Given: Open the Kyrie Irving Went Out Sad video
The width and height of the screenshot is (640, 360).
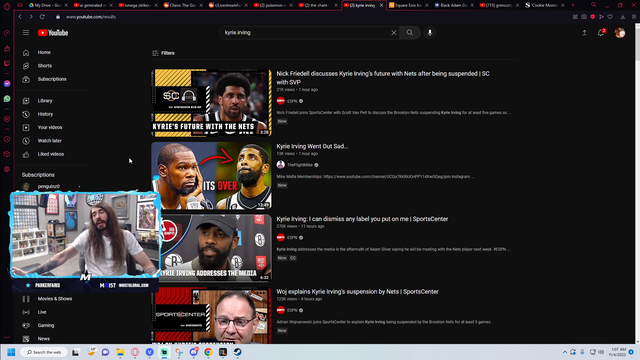Looking at the screenshot, I should pos(312,146).
